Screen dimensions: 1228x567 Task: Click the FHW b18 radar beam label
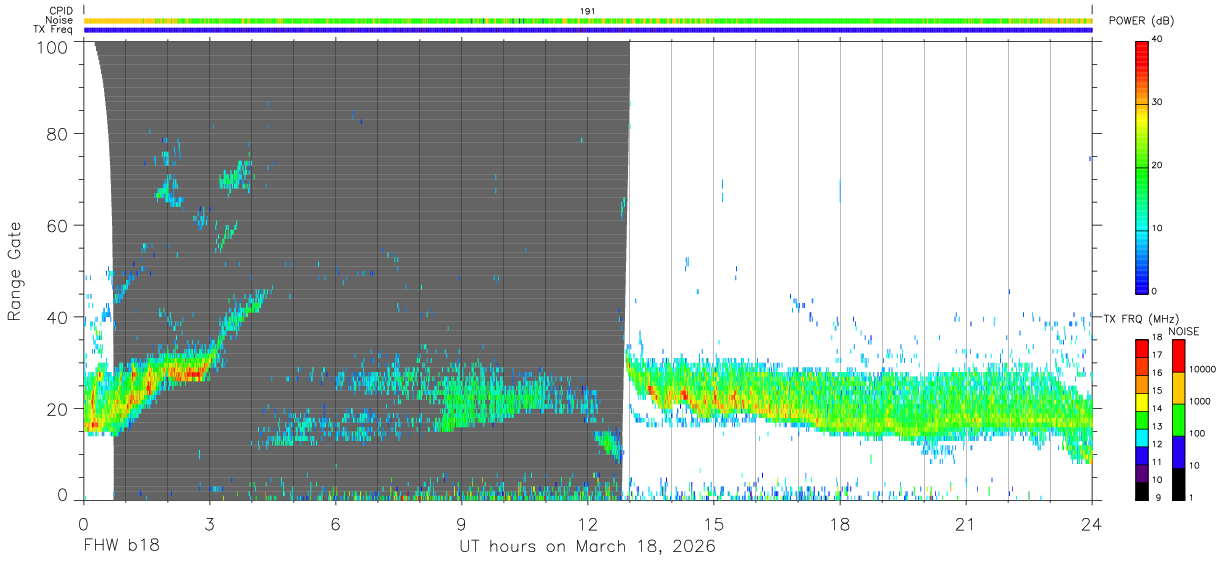121,547
